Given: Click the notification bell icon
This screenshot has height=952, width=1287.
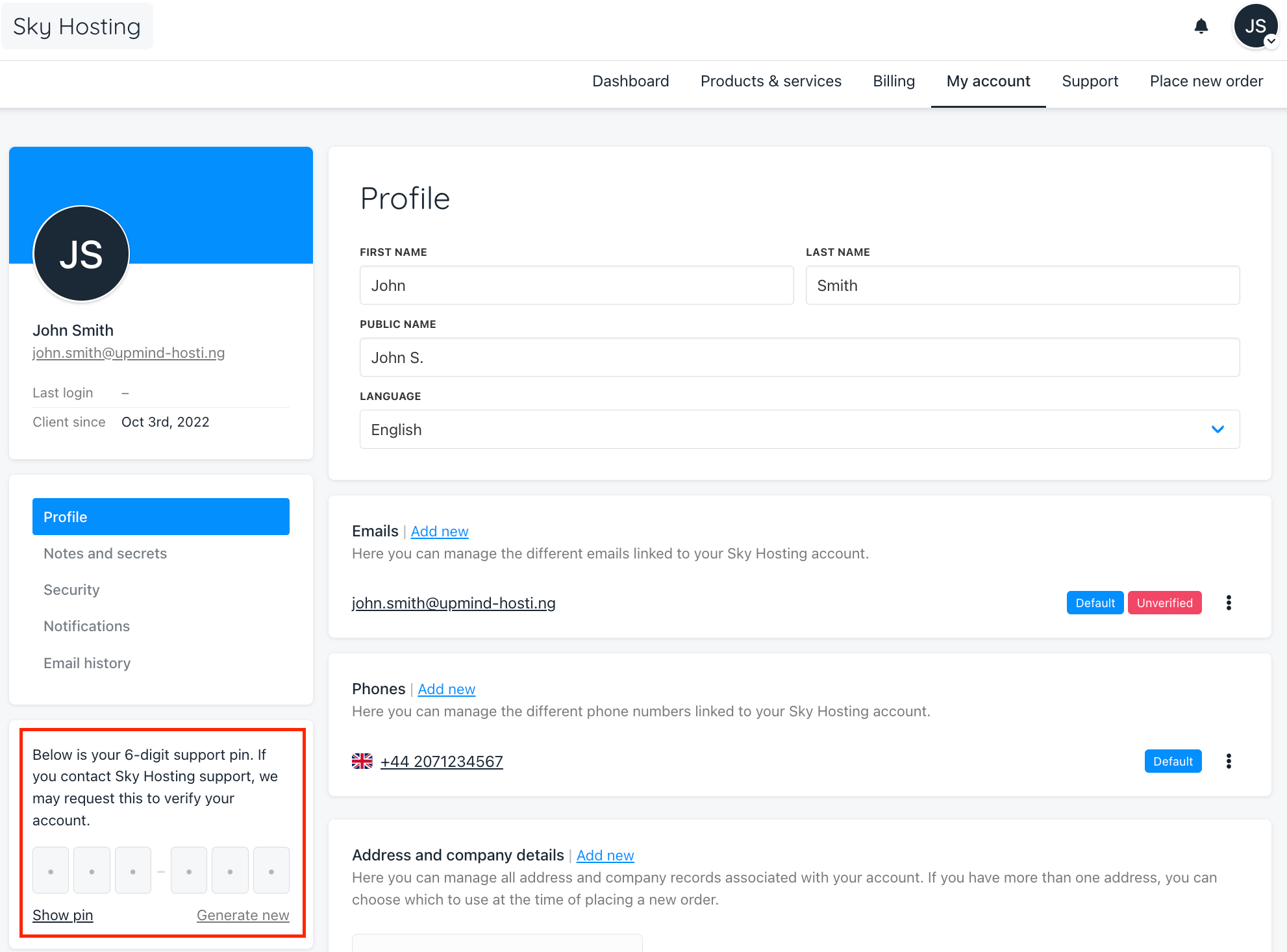Looking at the screenshot, I should pos(1201,27).
